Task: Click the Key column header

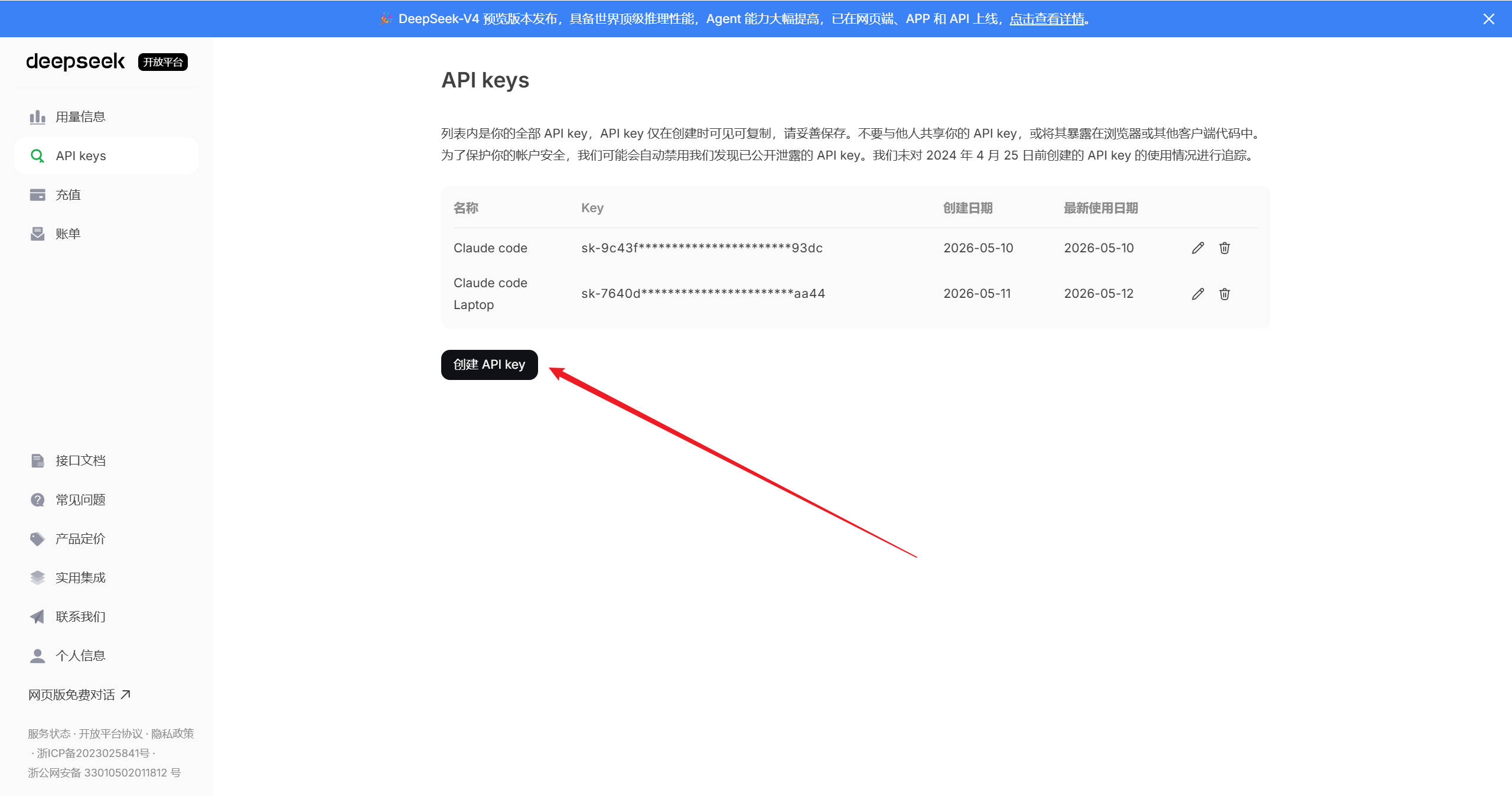Action: pos(592,208)
